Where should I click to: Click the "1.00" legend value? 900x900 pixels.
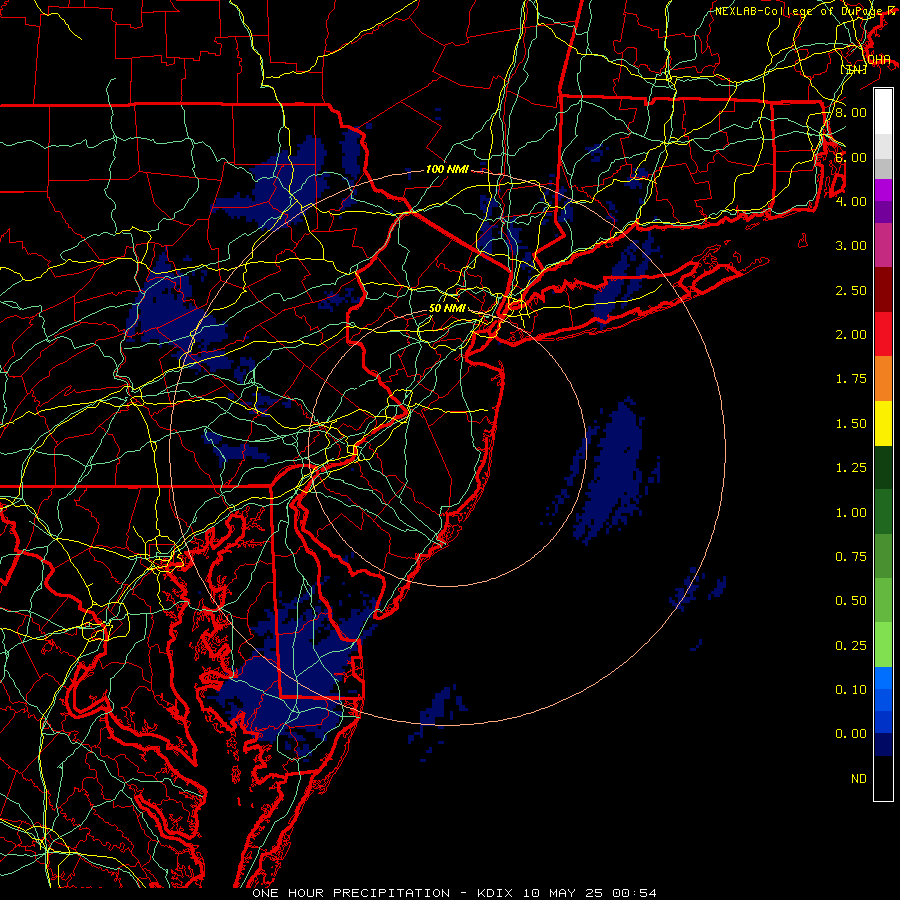851,513
